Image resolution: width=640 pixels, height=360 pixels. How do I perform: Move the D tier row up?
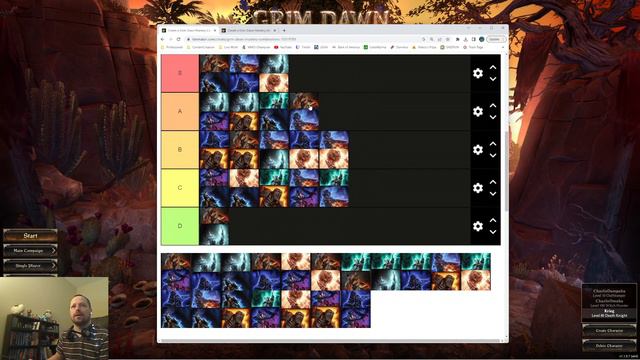tap(493, 220)
